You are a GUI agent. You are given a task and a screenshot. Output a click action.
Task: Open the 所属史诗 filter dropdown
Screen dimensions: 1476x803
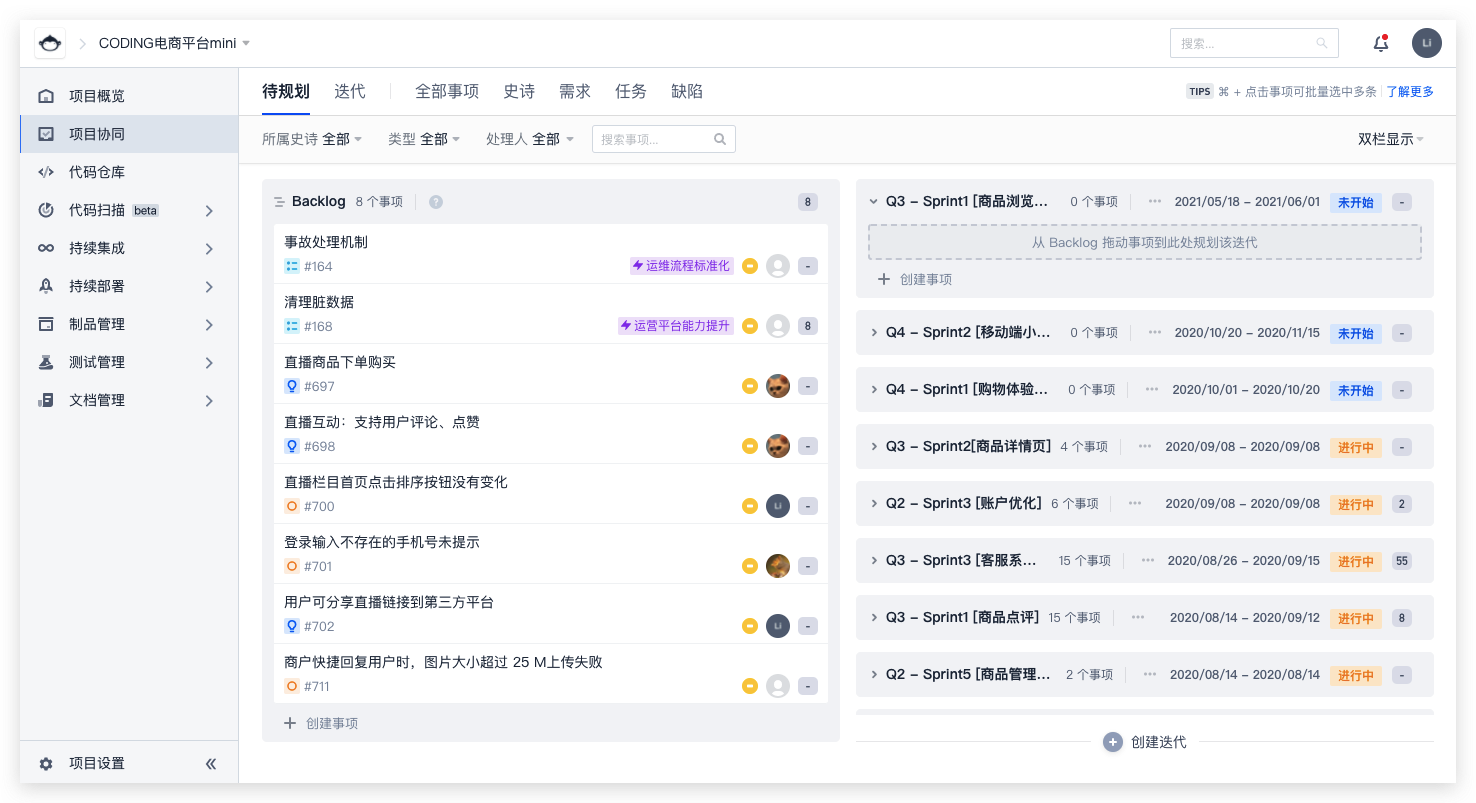(x=312, y=139)
